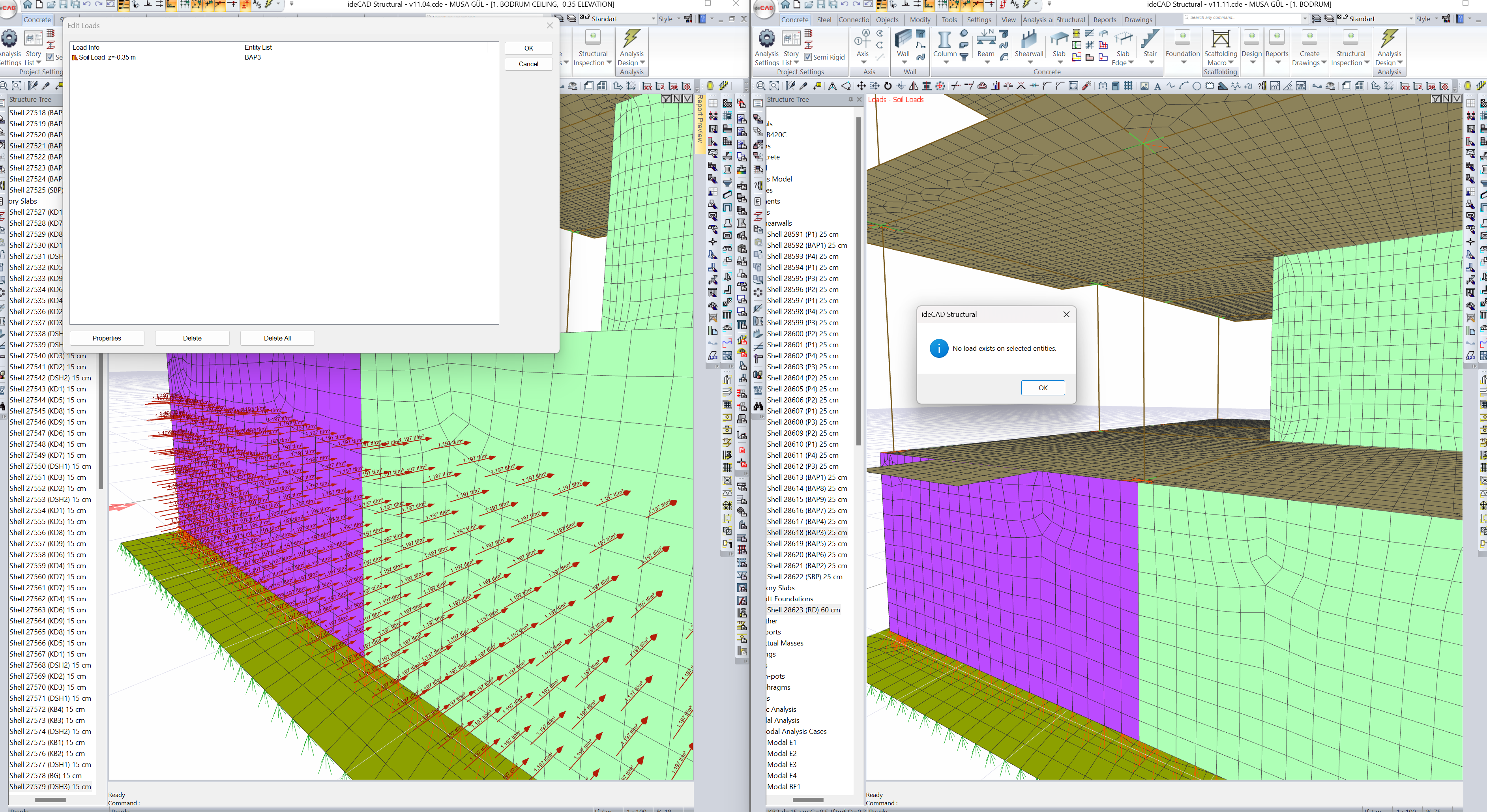Switch to the Steel ribbon tab

(824, 20)
